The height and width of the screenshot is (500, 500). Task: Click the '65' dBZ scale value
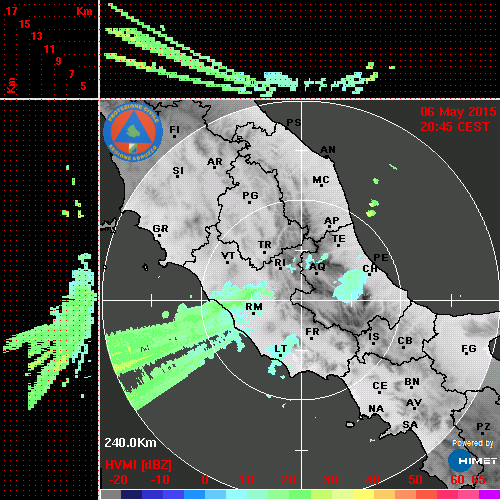point(479,480)
